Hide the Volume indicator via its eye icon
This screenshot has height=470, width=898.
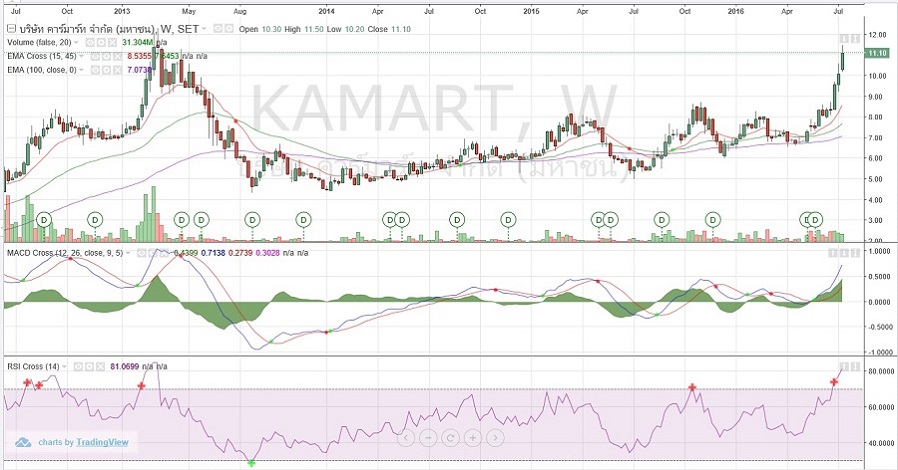(90, 42)
